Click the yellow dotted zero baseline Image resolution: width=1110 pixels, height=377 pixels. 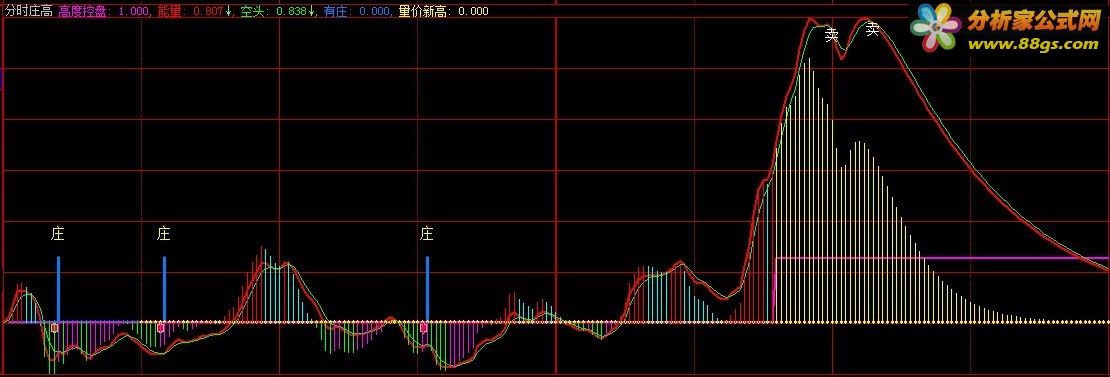(555, 322)
